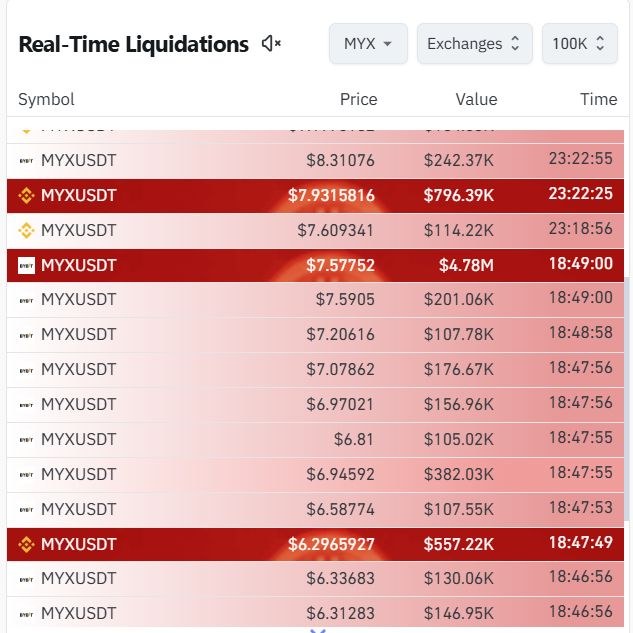Click the Binance icon on the $796.39K row

(26, 196)
